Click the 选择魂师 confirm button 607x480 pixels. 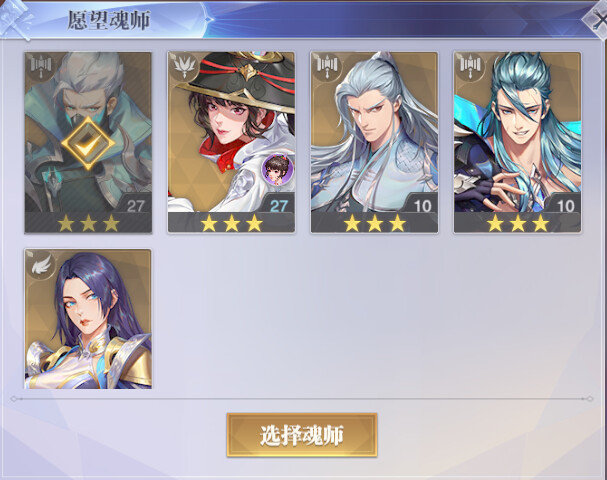point(302,435)
